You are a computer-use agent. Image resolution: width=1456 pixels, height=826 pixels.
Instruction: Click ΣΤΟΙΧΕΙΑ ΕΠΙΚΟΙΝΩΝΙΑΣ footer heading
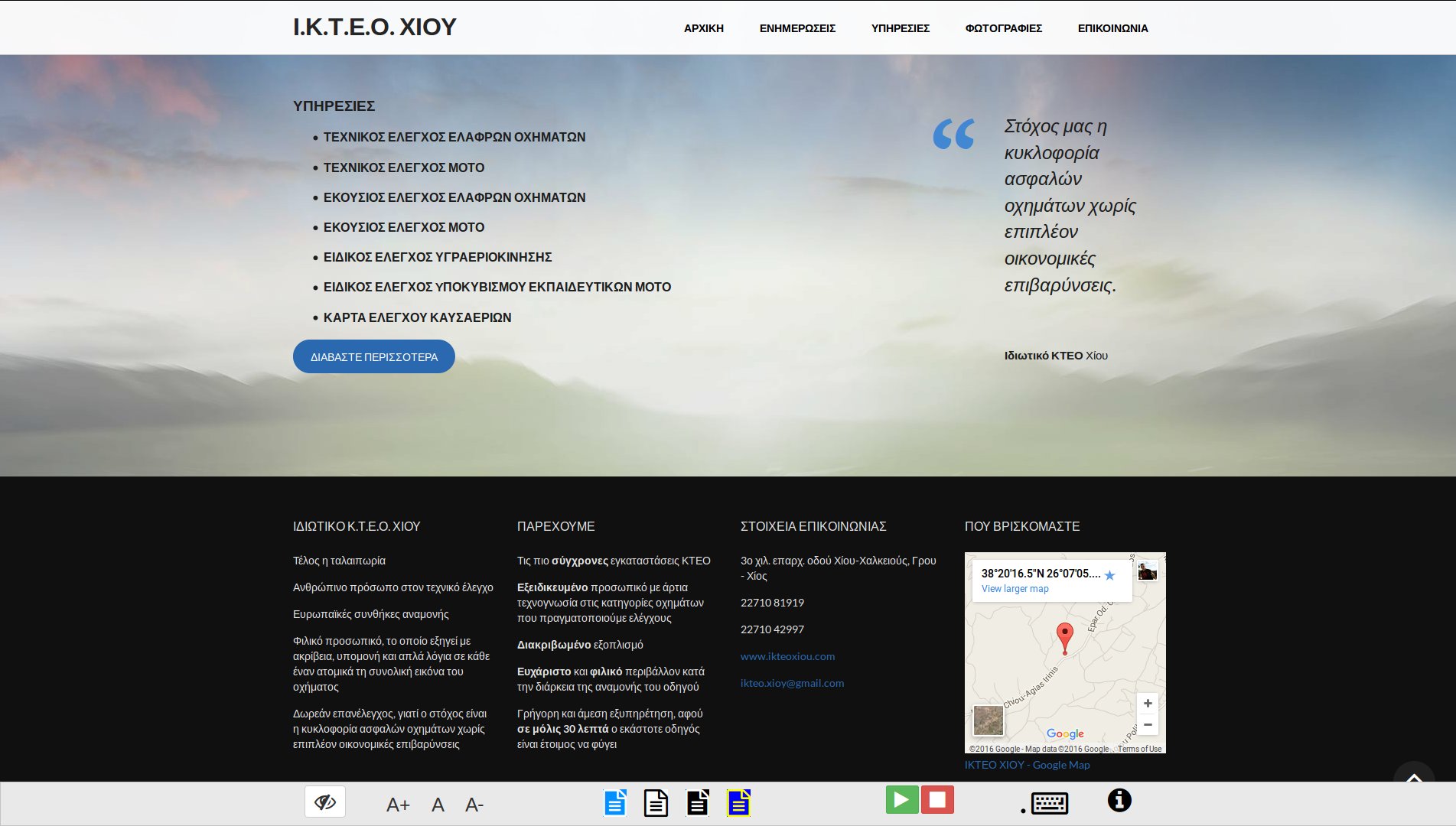[x=813, y=526]
